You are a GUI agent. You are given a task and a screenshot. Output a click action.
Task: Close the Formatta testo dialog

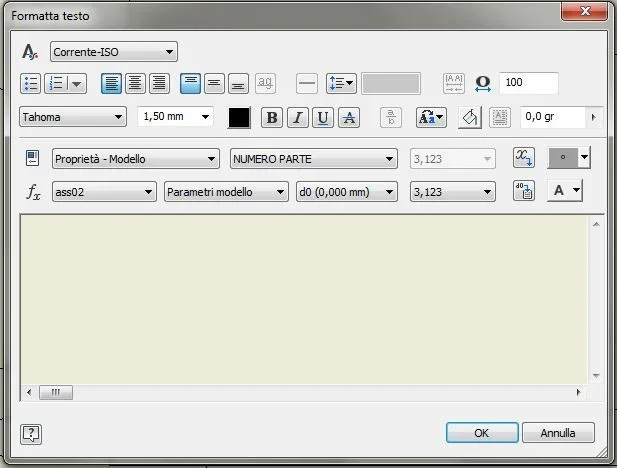[585, 11]
